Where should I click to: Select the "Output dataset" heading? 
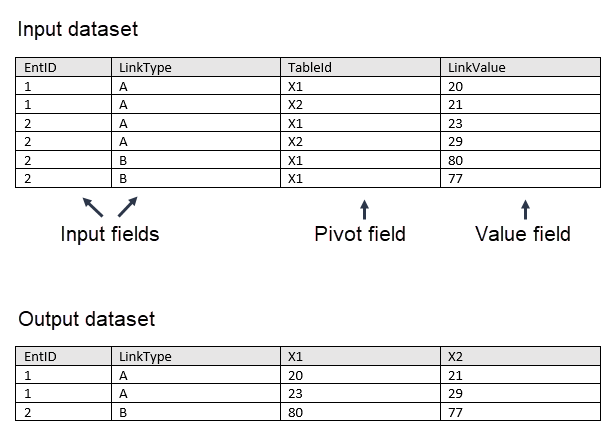pyautogui.click(x=87, y=319)
